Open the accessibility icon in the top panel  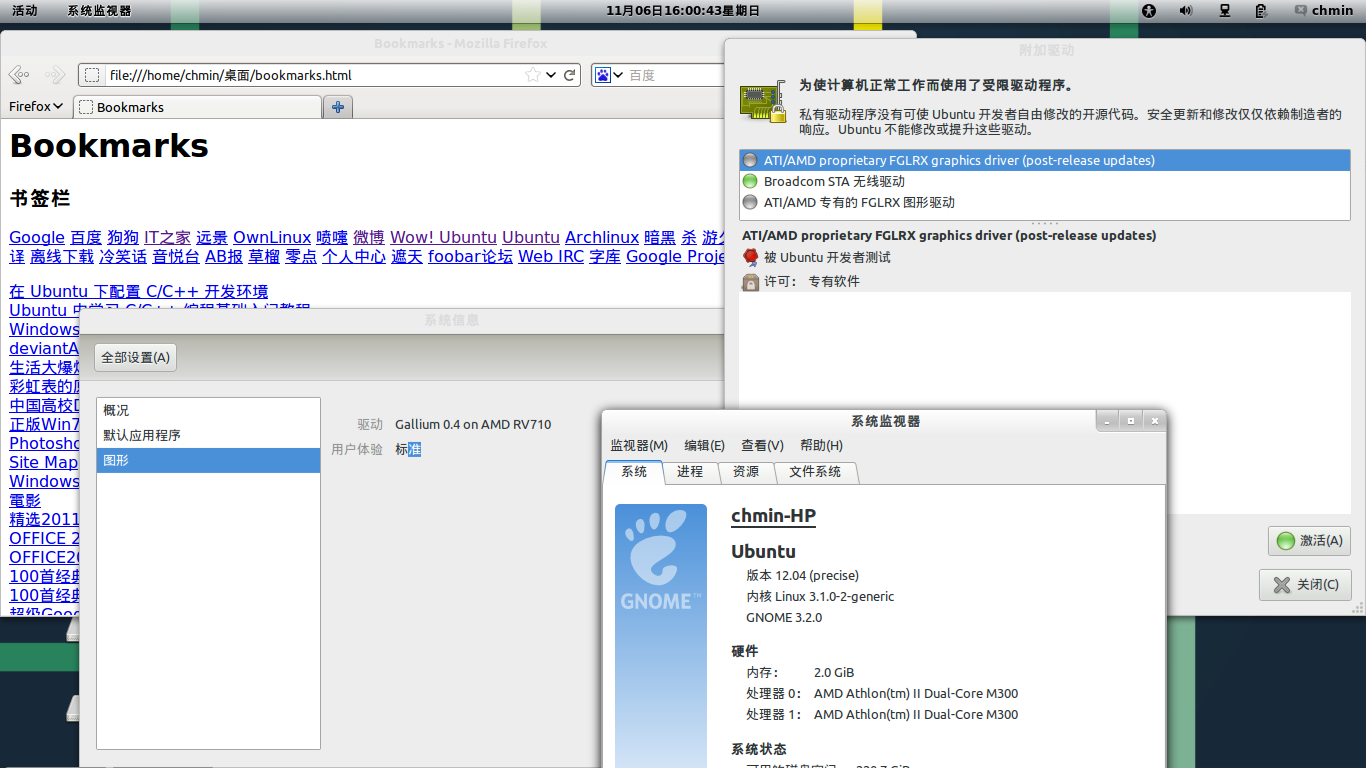pos(1149,10)
